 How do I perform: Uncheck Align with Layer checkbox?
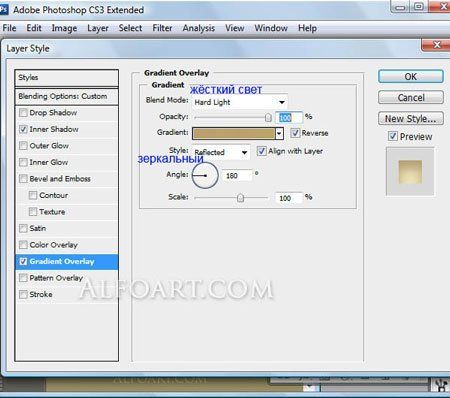[x=261, y=151]
